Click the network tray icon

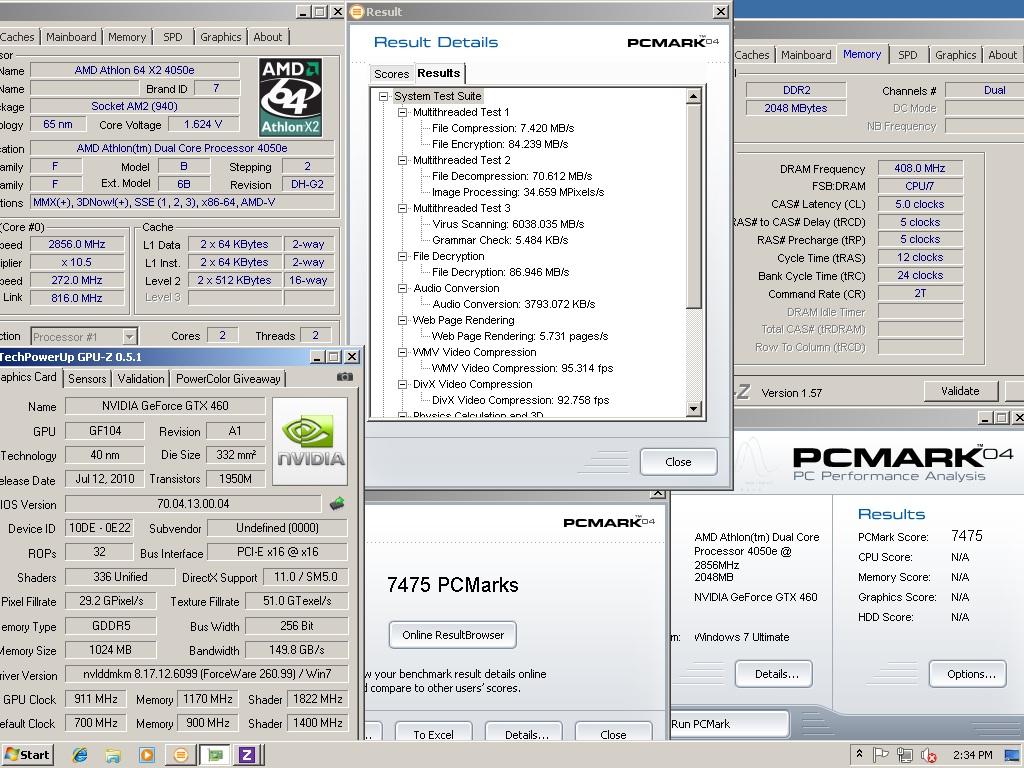coord(904,755)
